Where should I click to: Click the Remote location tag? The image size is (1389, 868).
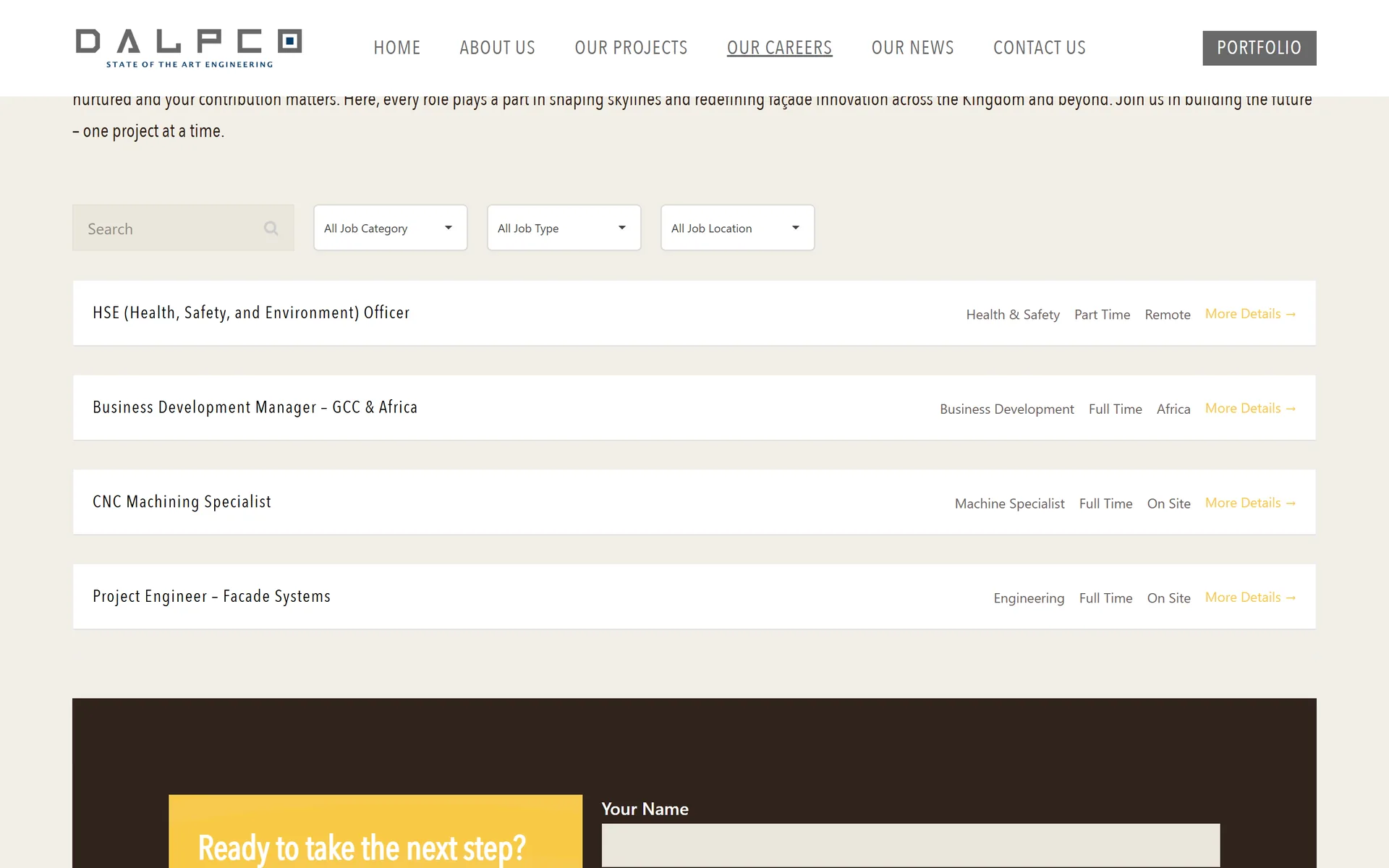tap(1168, 315)
